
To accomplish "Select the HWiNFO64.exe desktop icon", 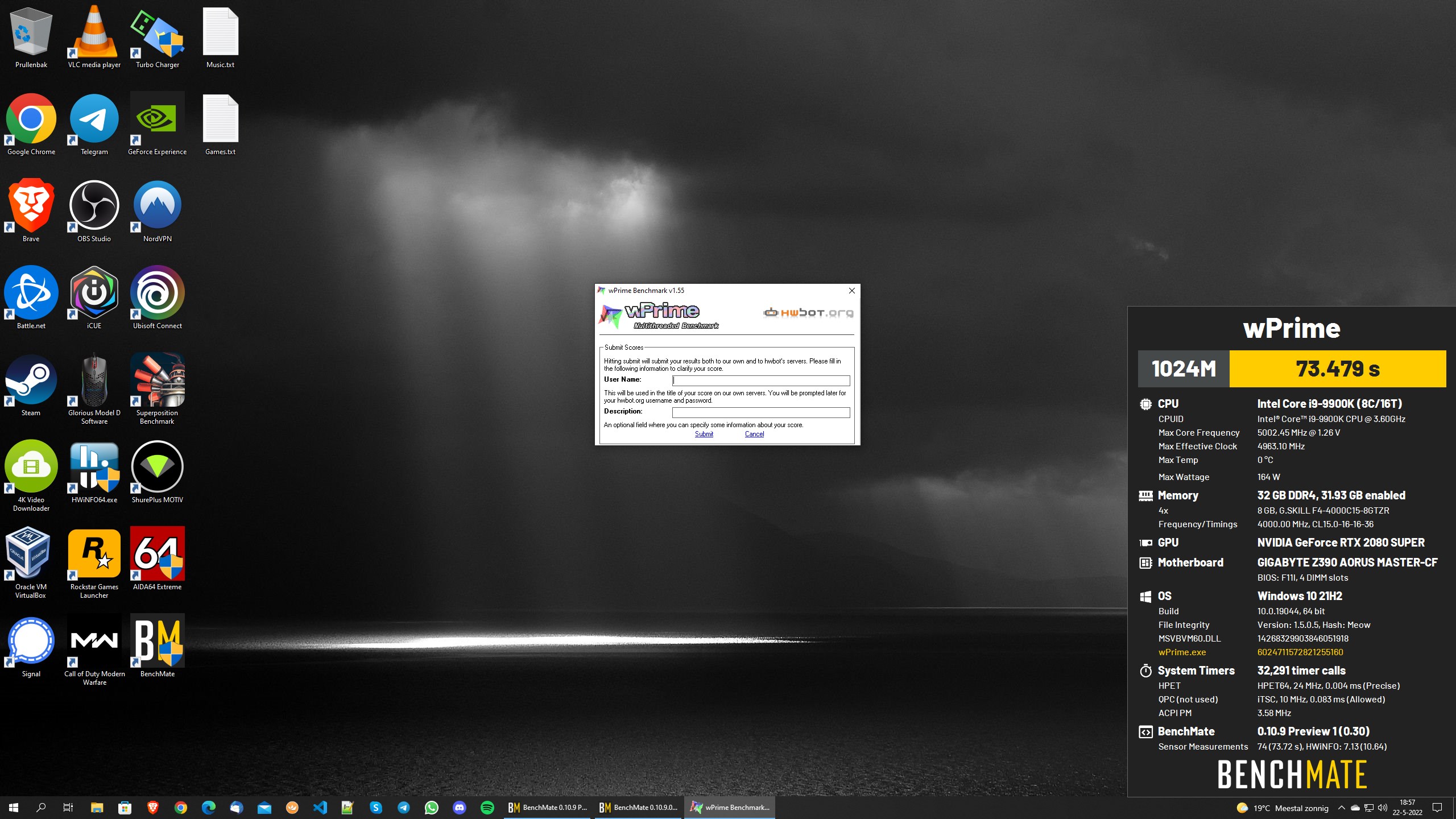I will [94, 473].
